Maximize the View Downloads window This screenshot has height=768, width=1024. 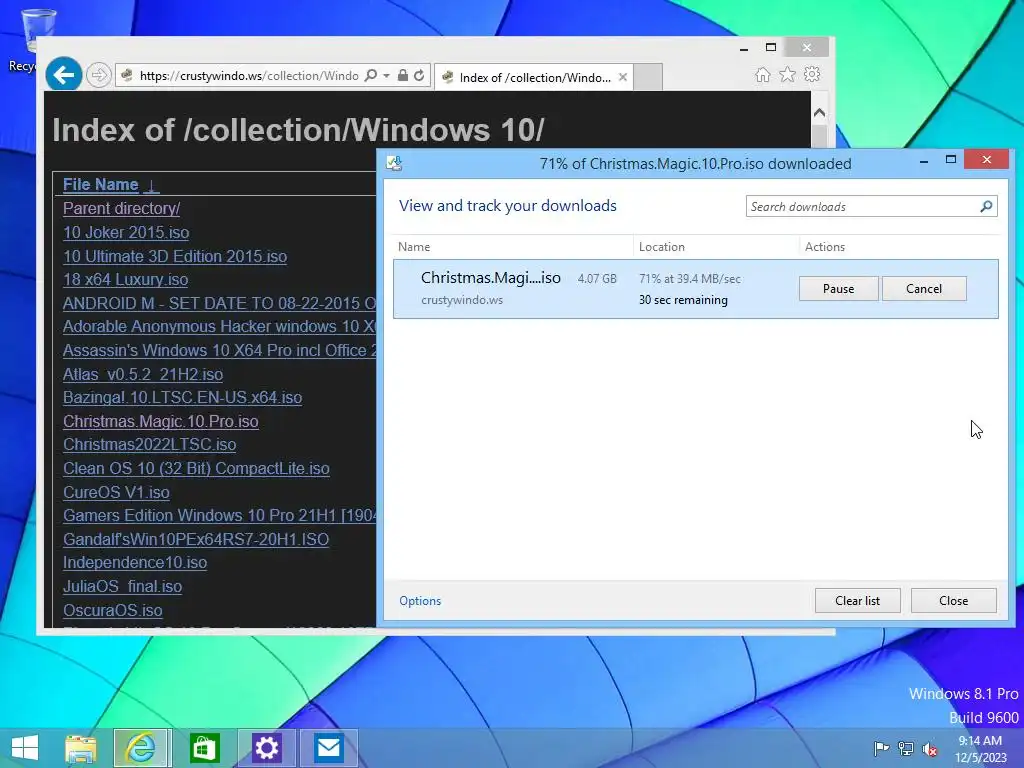click(x=951, y=159)
